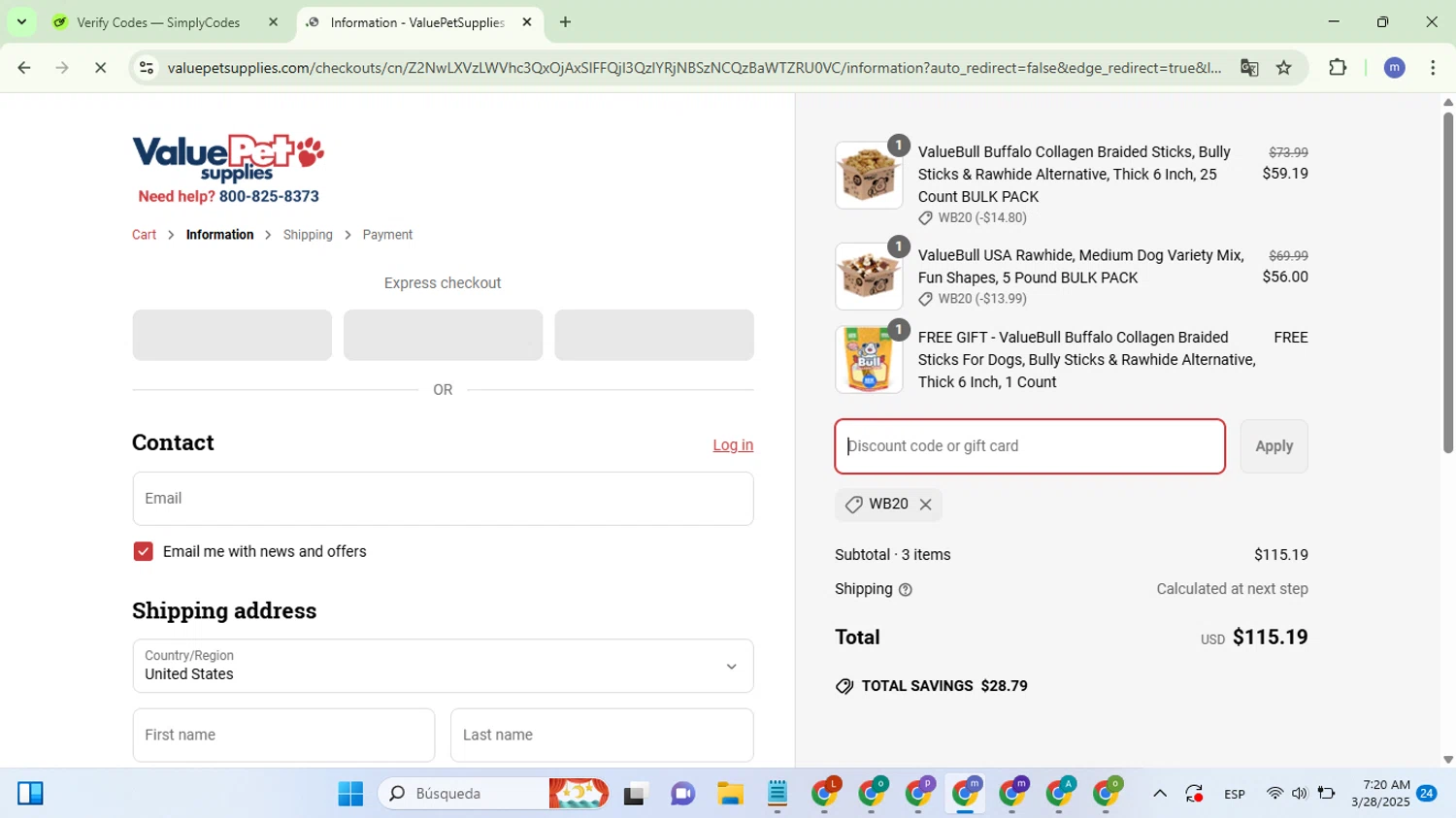Viewport: 1456px width, 818px height.
Task: Select the Information - ValuePetSupplies tab
Action: [x=419, y=22]
